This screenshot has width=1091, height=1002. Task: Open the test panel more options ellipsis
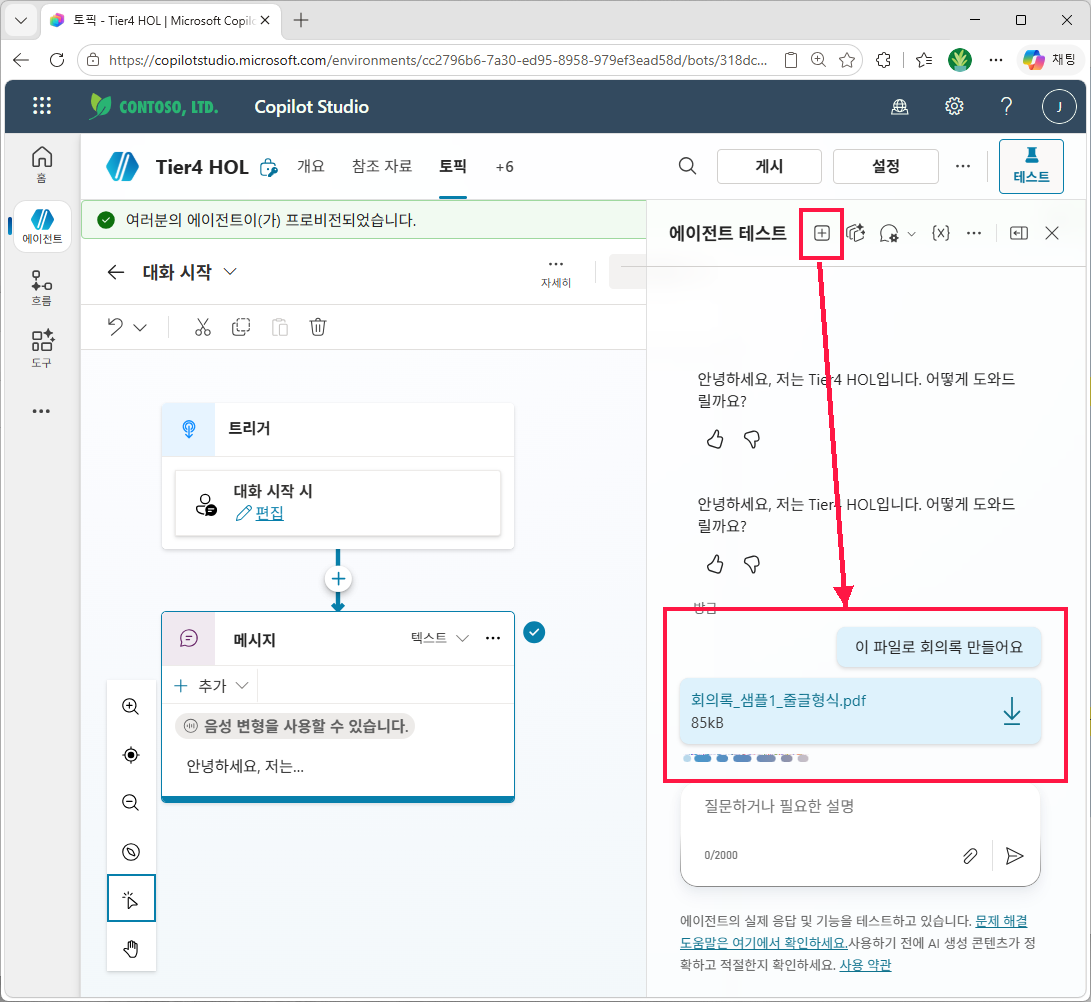(x=974, y=233)
